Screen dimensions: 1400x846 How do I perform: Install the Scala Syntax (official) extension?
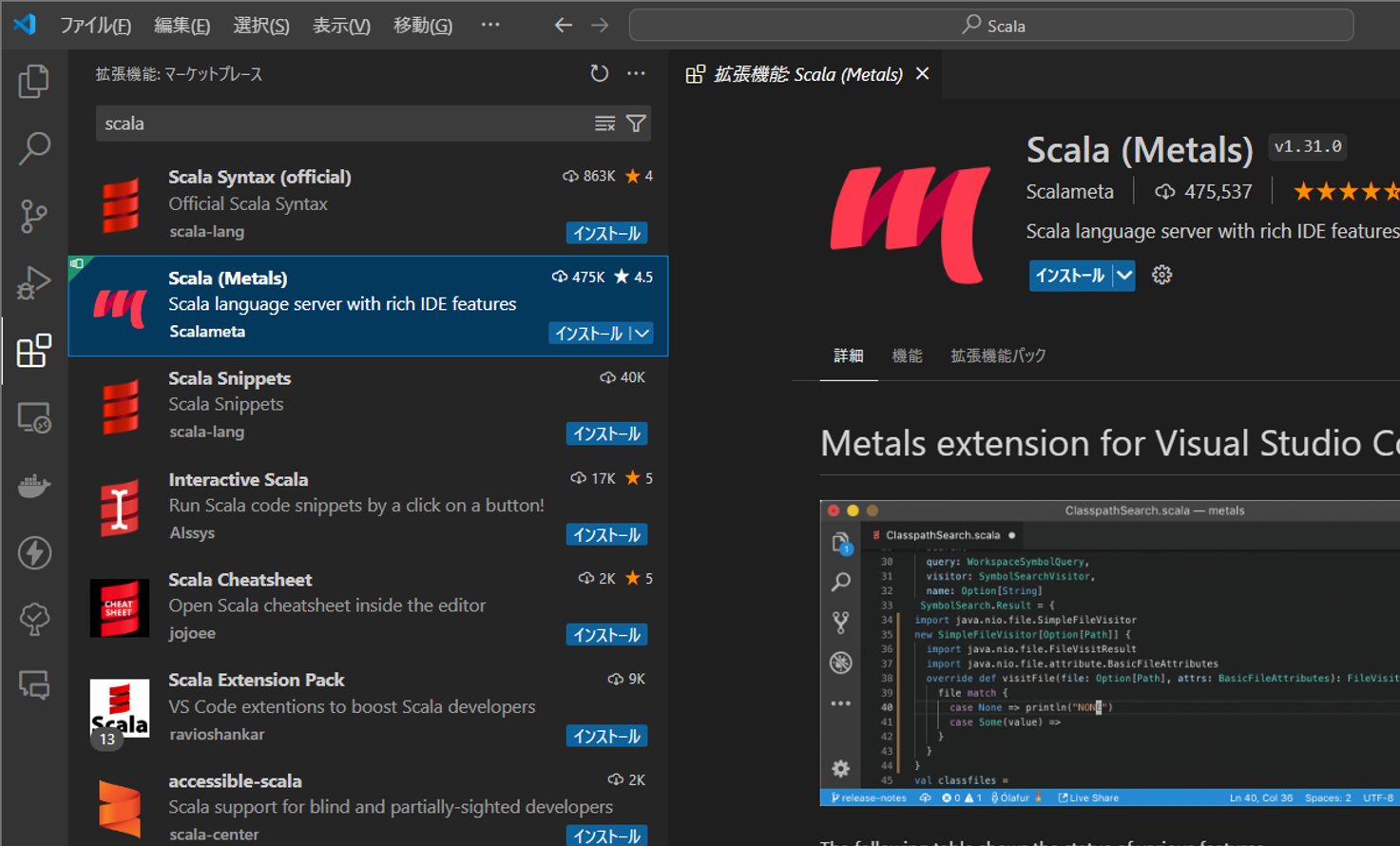click(x=606, y=233)
